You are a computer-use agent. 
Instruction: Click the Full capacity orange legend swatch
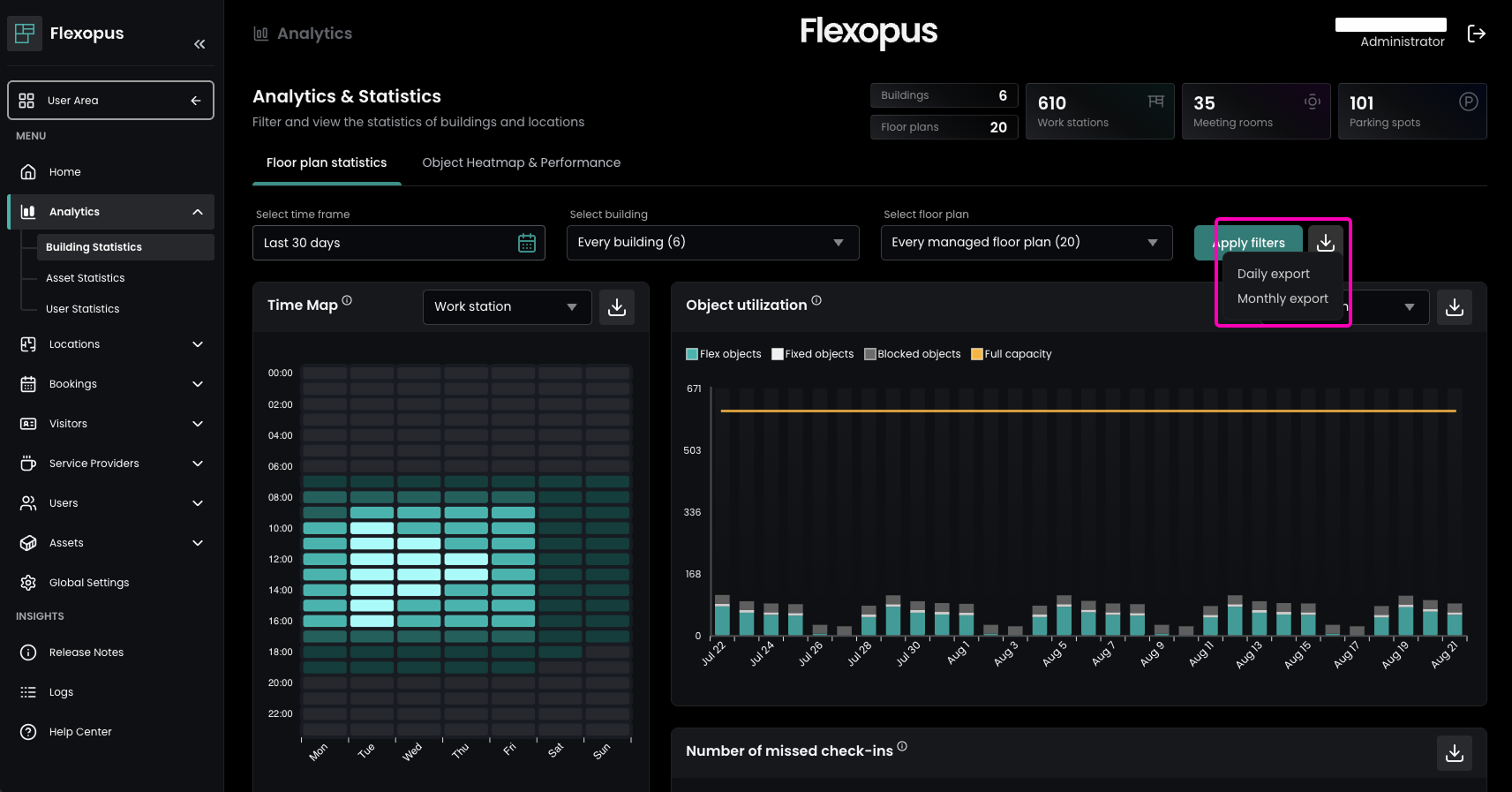977,354
